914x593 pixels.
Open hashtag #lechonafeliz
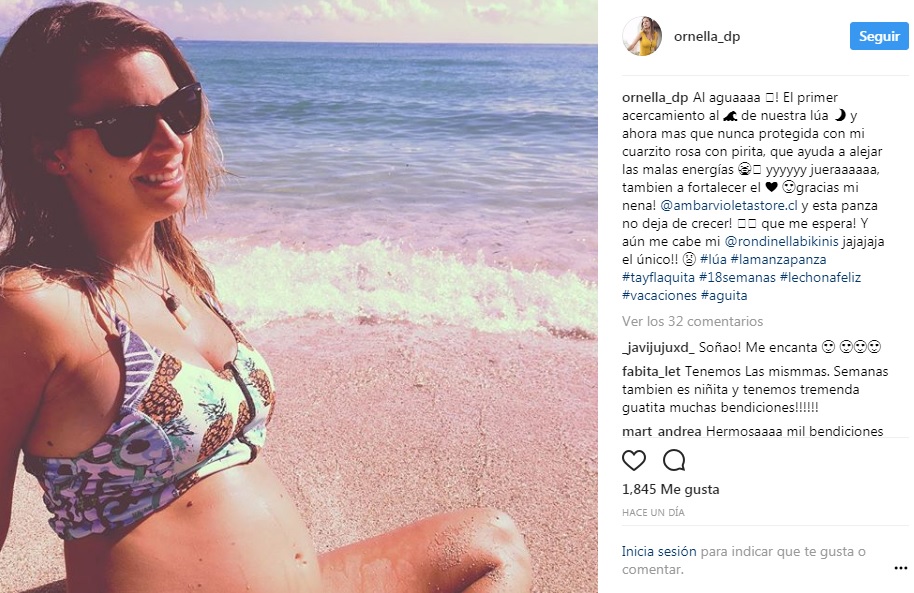point(820,278)
